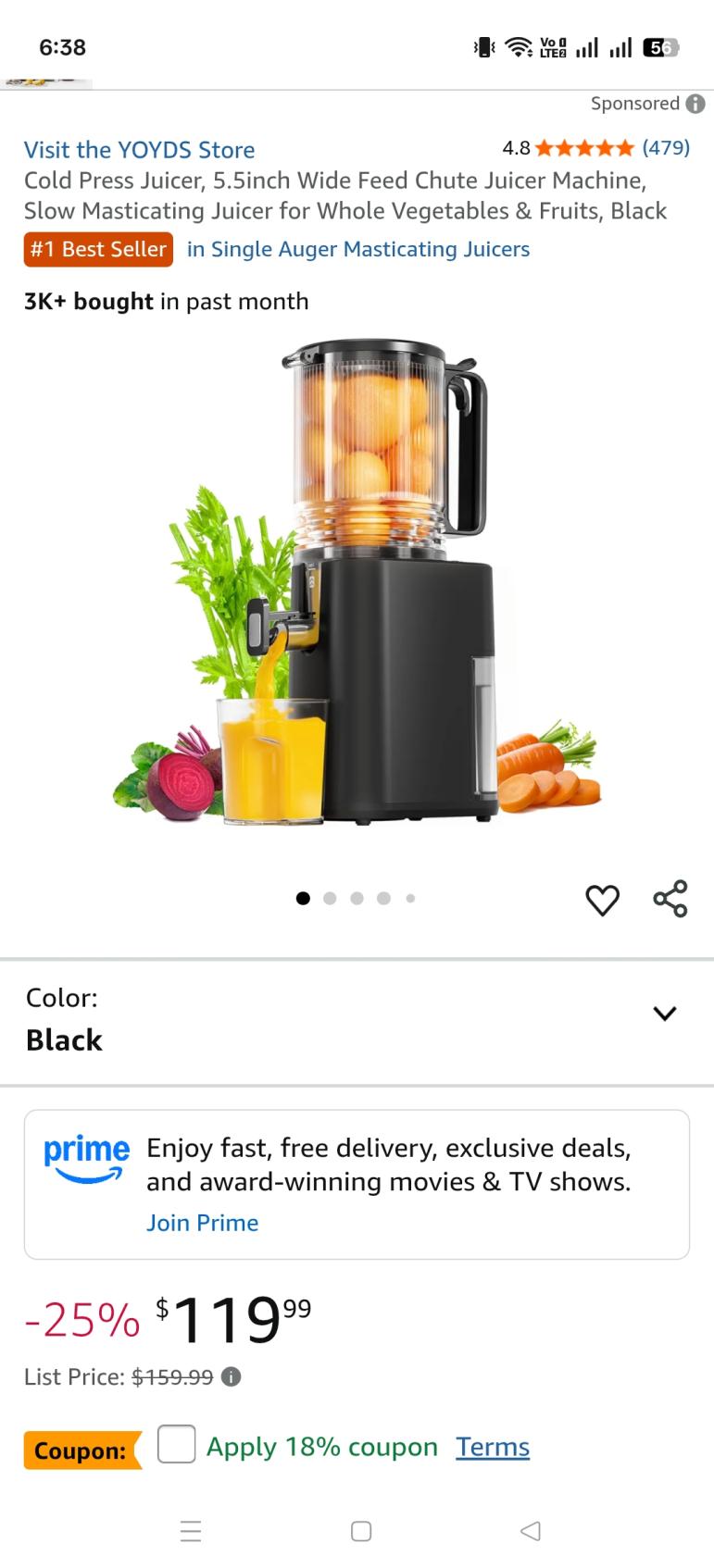The image size is (714, 1568).
Task: Open the 479 reviews count link
Action: pos(666,148)
